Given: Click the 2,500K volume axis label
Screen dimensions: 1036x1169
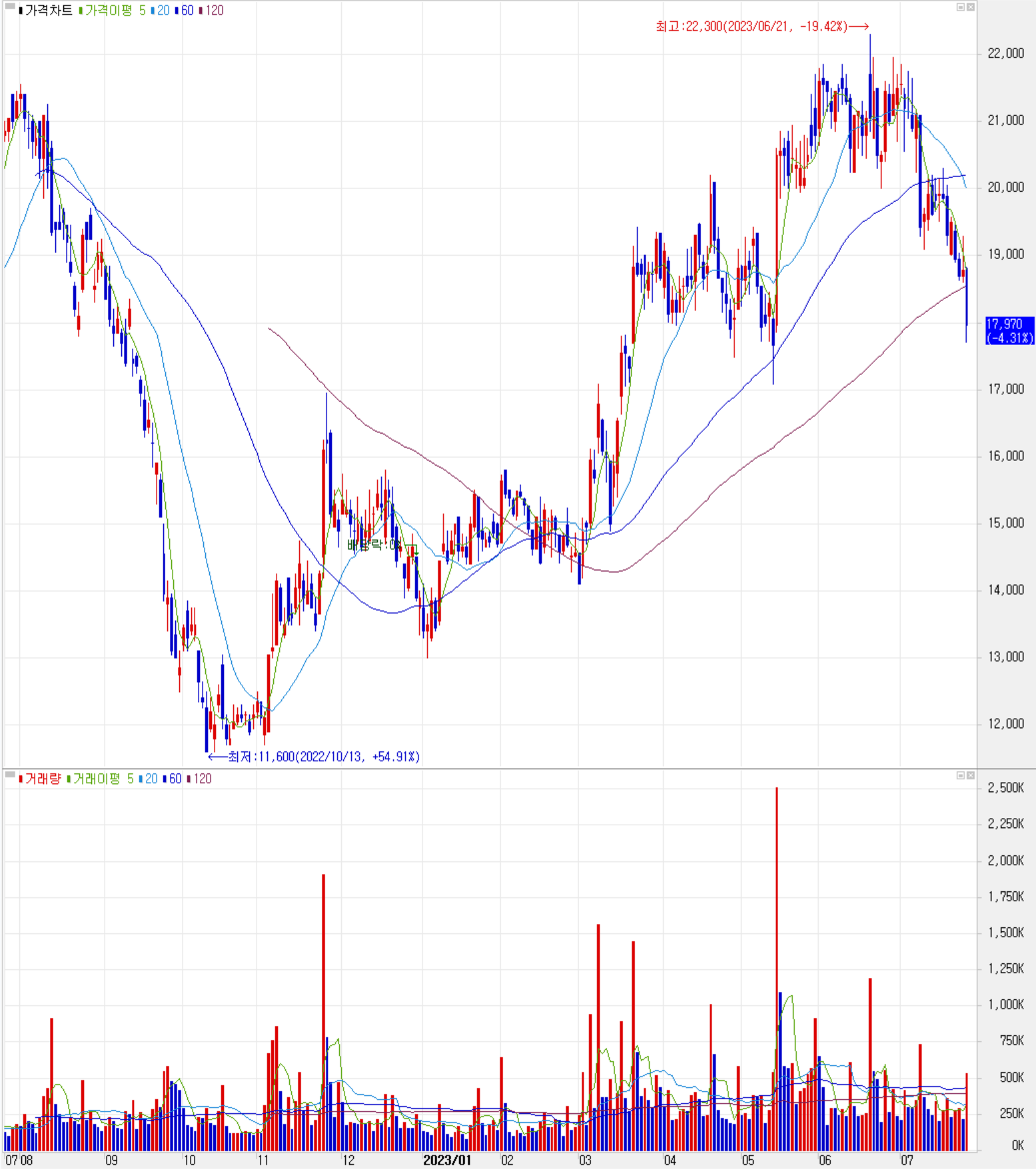Looking at the screenshot, I should tap(1005, 788).
